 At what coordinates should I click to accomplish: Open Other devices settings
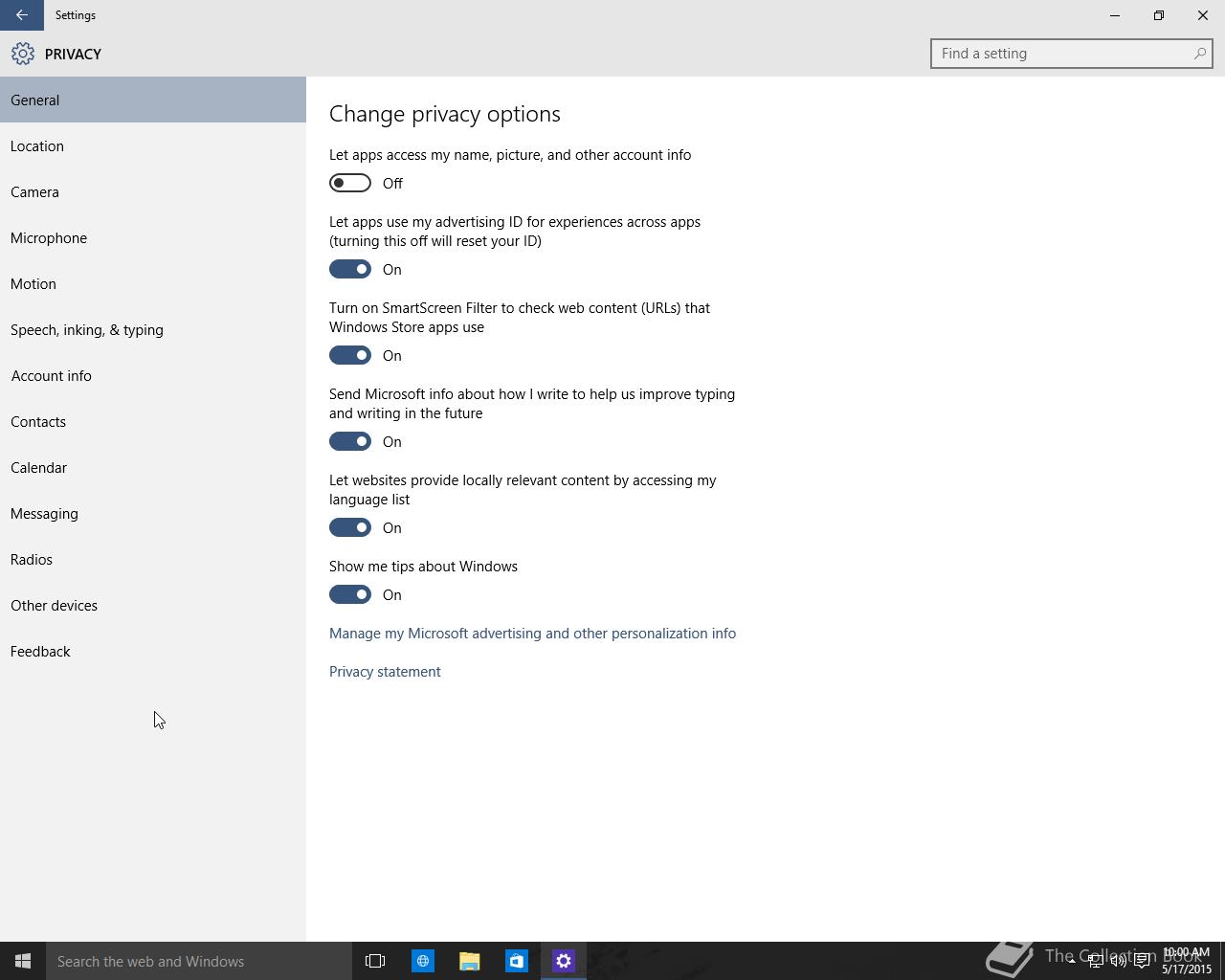pos(153,605)
